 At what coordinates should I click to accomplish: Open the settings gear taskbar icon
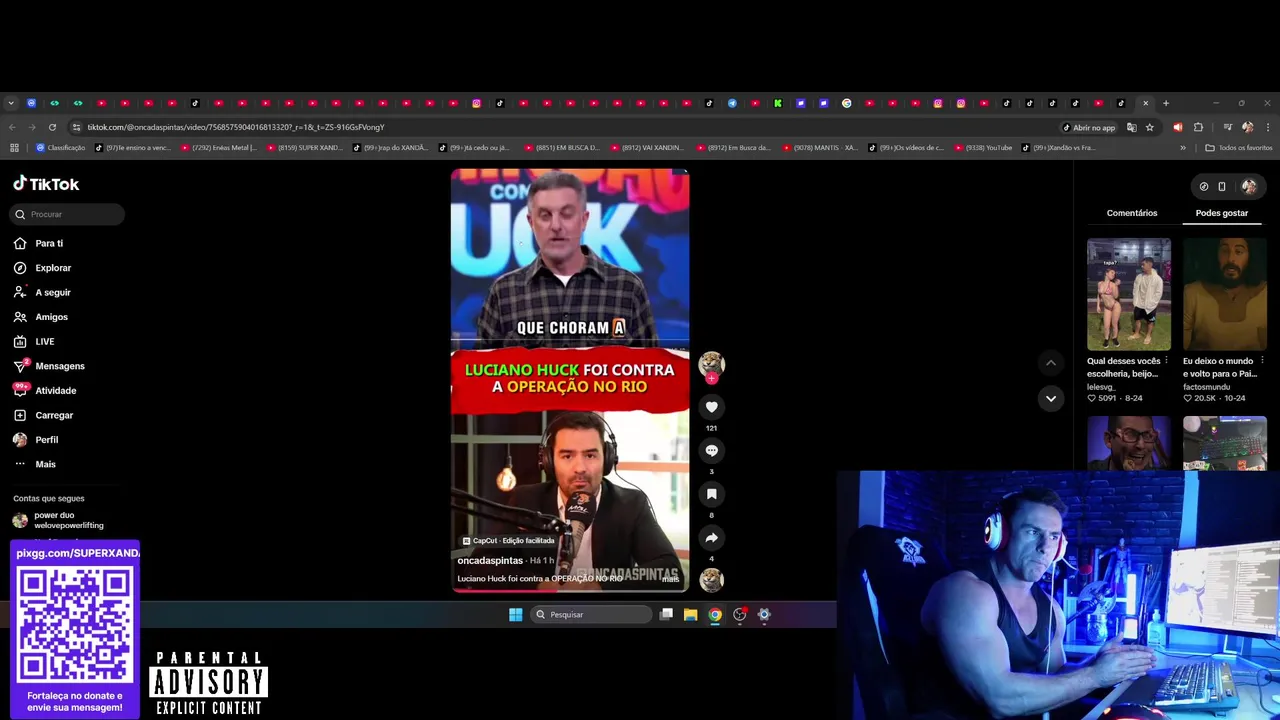click(764, 614)
